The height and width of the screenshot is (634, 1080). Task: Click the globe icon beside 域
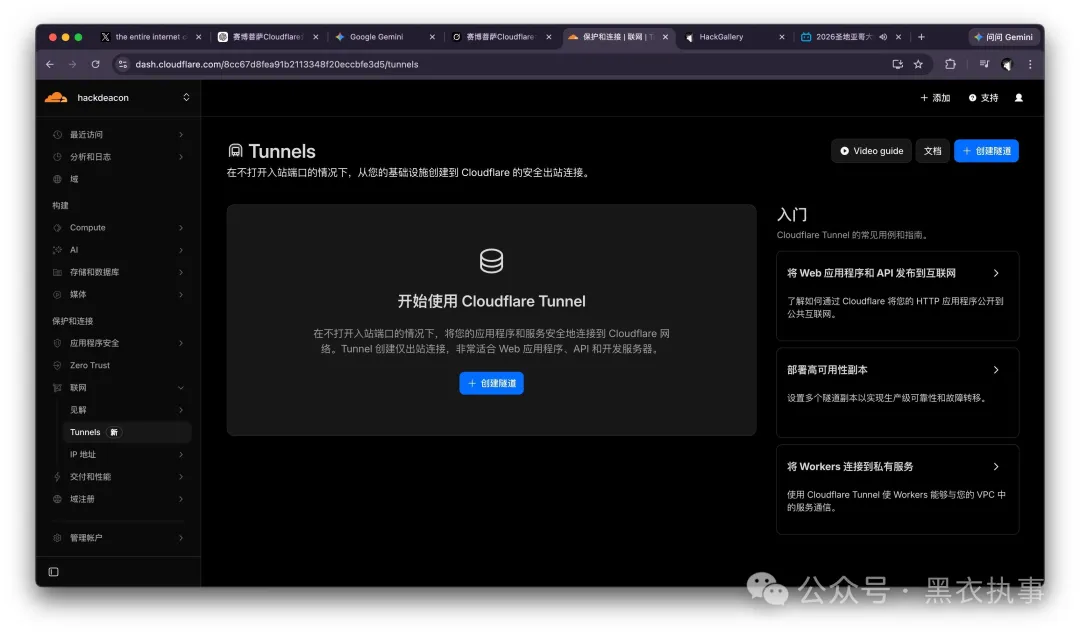click(x=57, y=179)
